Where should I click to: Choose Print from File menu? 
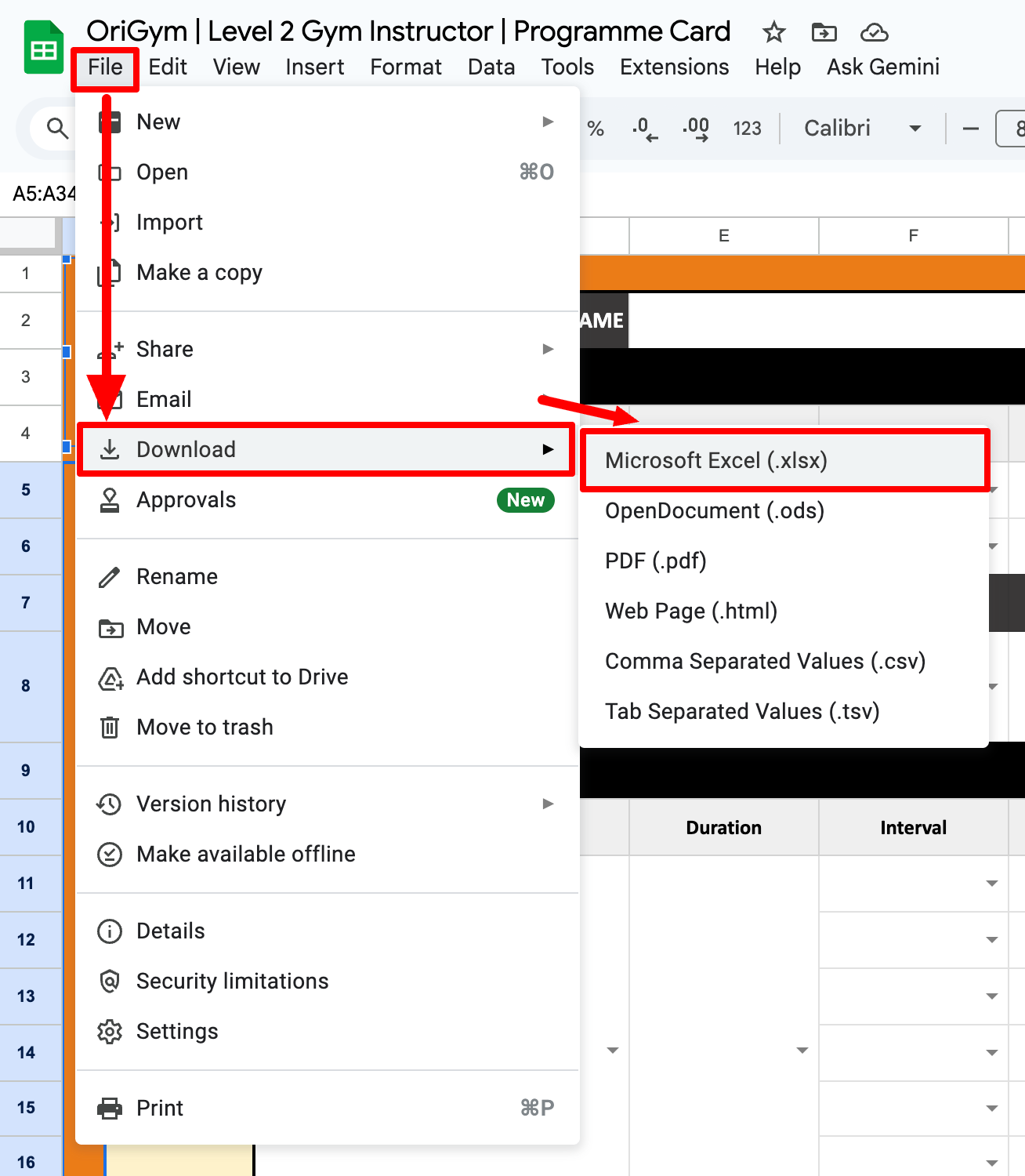(328, 1108)
